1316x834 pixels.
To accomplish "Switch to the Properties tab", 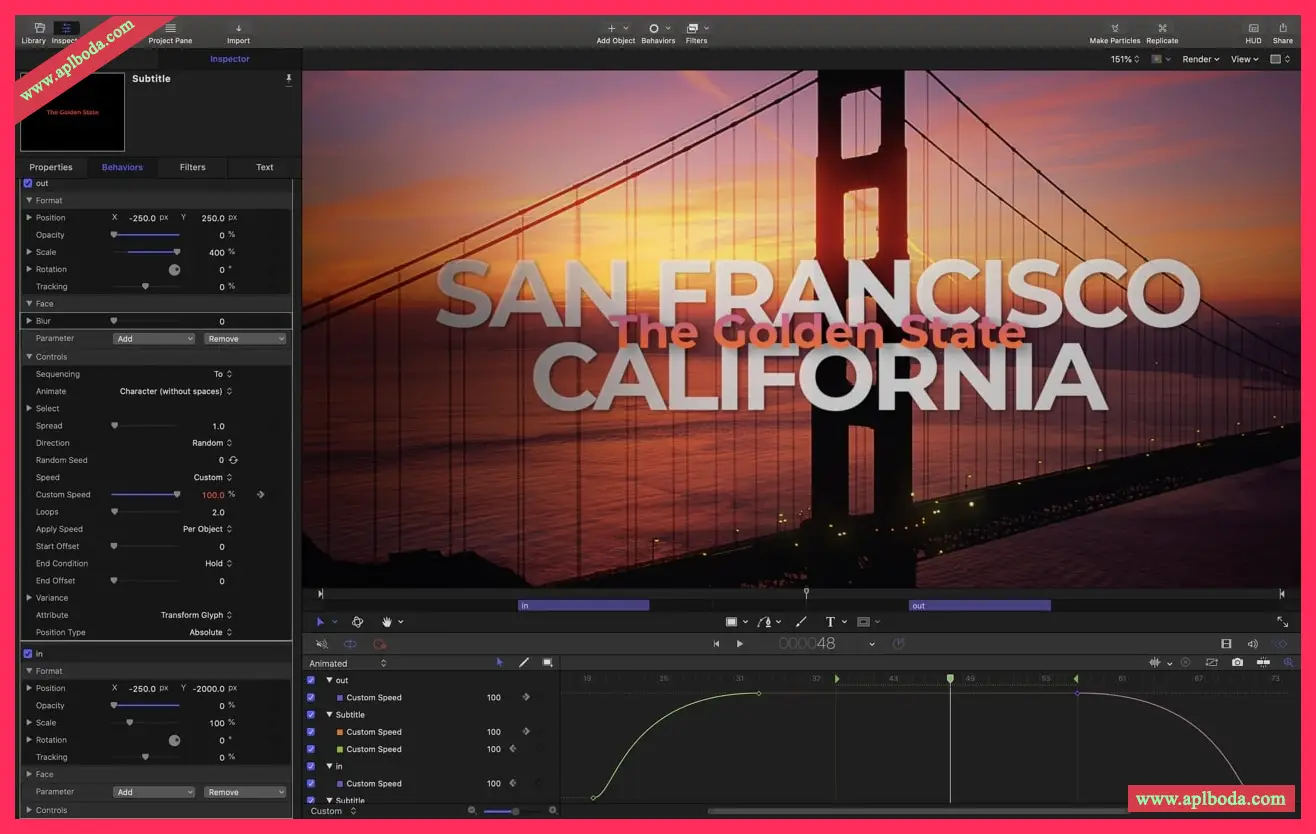I will tap(51, 167).
